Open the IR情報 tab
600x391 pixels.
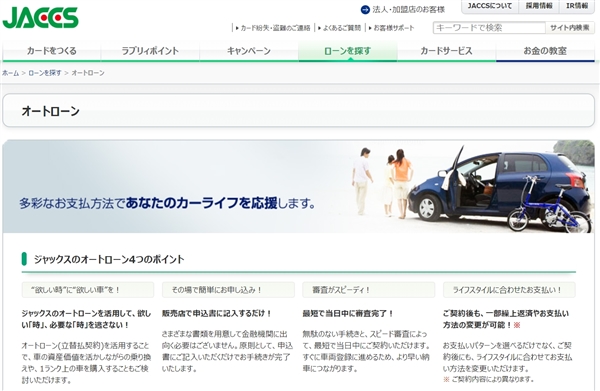coord(577,6)
